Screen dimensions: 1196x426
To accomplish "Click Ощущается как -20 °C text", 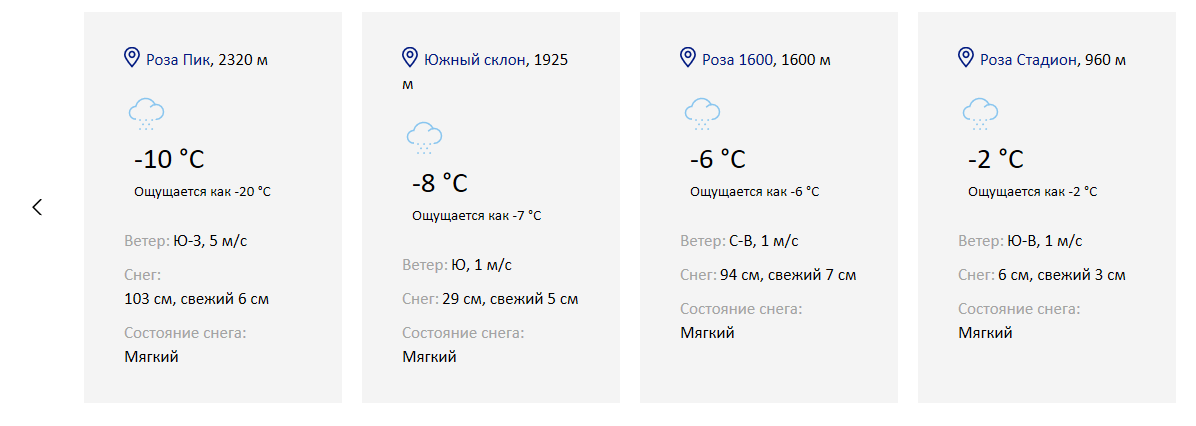I will click(x=203, y=191).
